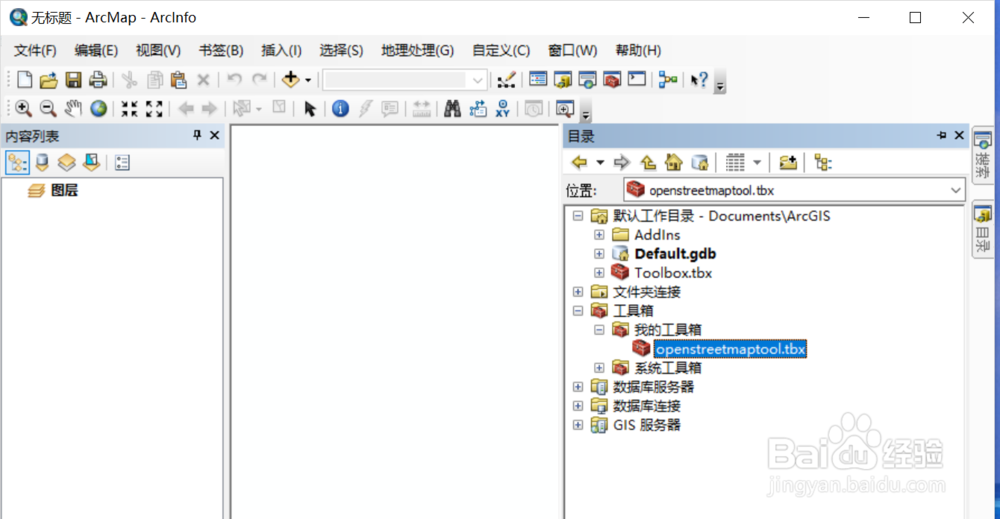Image resolution: width=1000 pixels, height=519 pixels.
Task: Click Go To Default Geodatabase icon
Action: coord(700,163)
